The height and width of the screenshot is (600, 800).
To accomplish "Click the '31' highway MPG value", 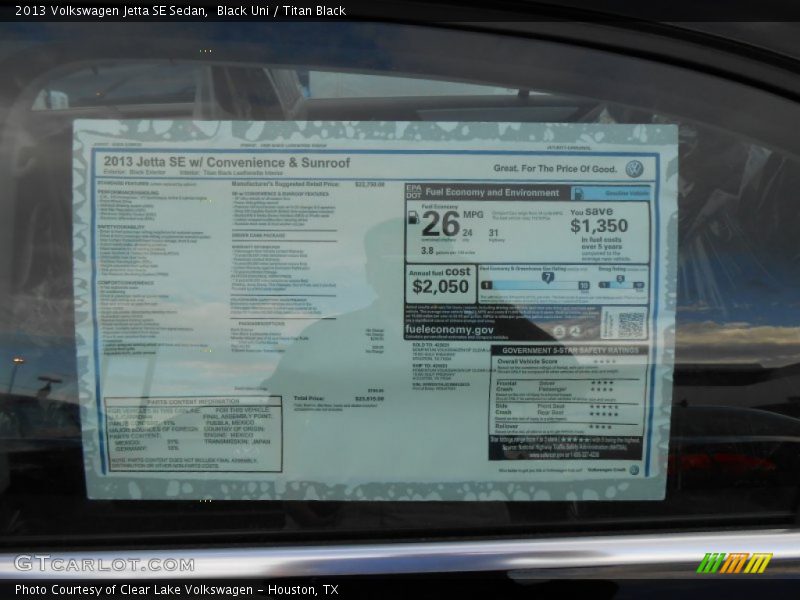I will 493,233.
